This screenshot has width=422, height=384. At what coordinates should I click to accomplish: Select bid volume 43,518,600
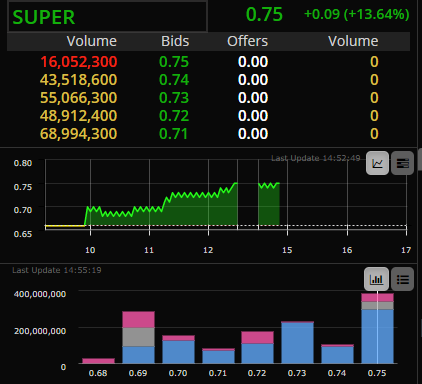pyautogui.click(x=79, y=80)
